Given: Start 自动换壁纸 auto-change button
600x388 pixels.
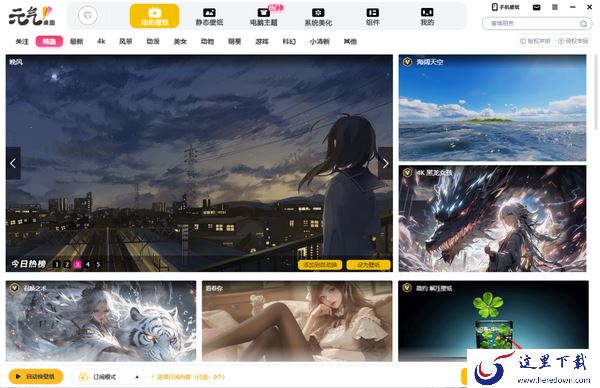Looking at the screenshot, I should [x=36, y=377].
